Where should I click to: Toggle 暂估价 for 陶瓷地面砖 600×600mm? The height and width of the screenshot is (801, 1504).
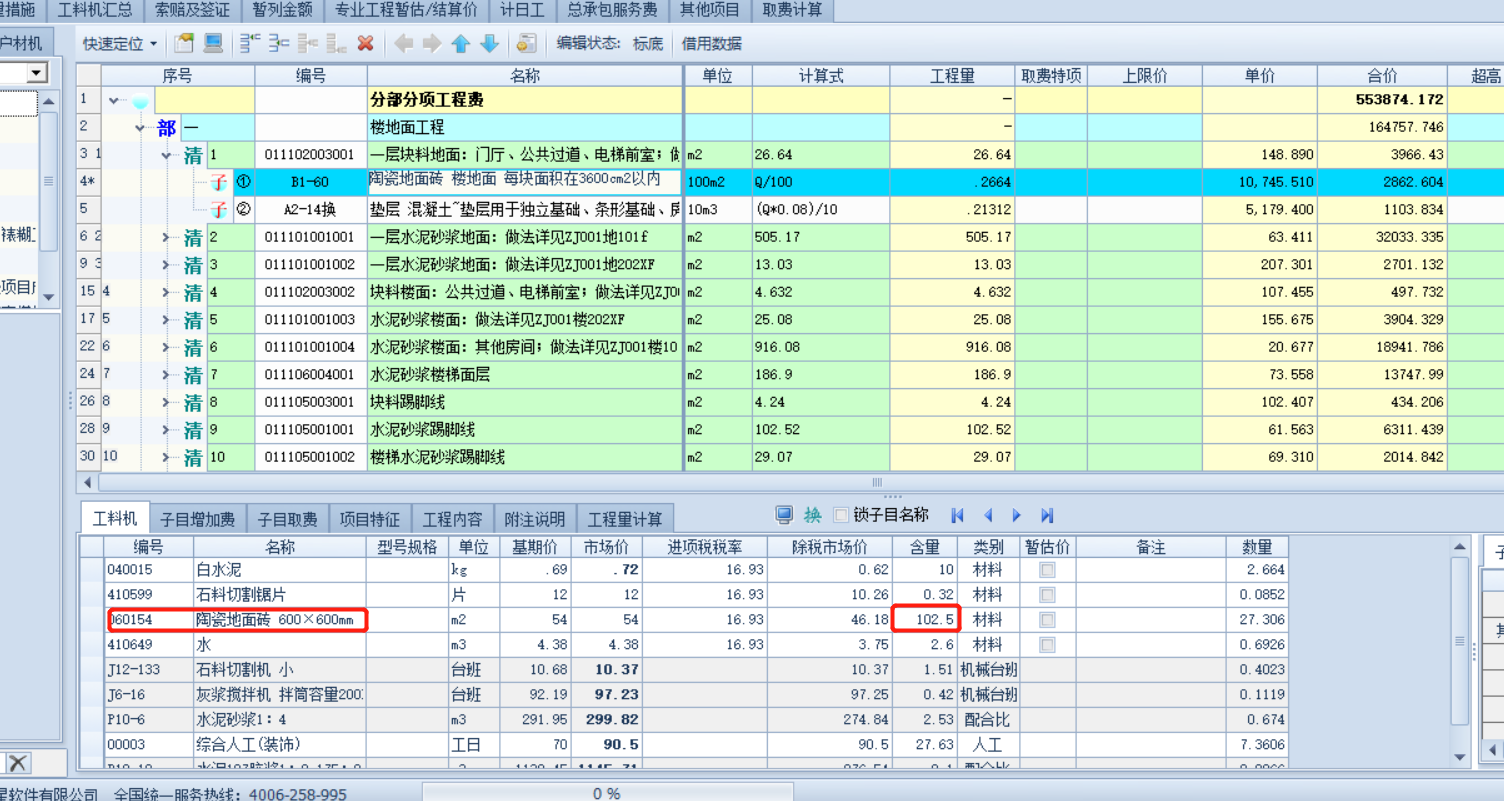1046,619
